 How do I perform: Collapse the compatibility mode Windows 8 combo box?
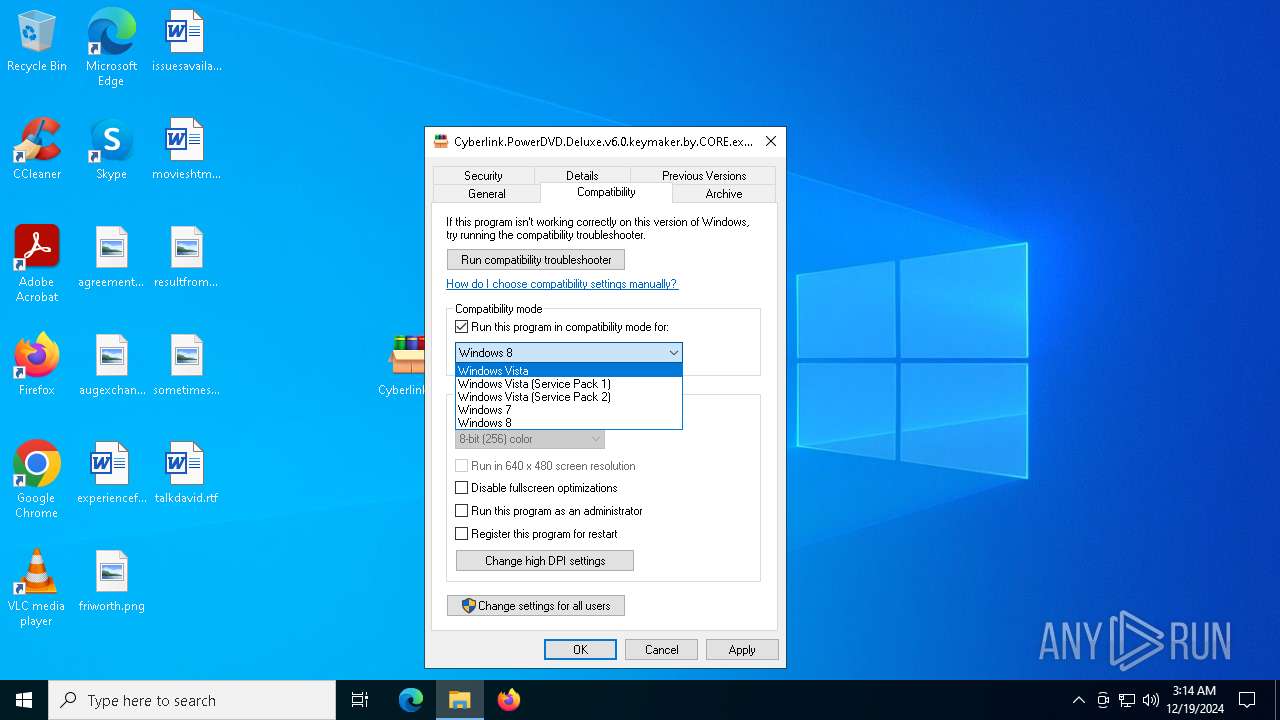[x=569, y=352]
